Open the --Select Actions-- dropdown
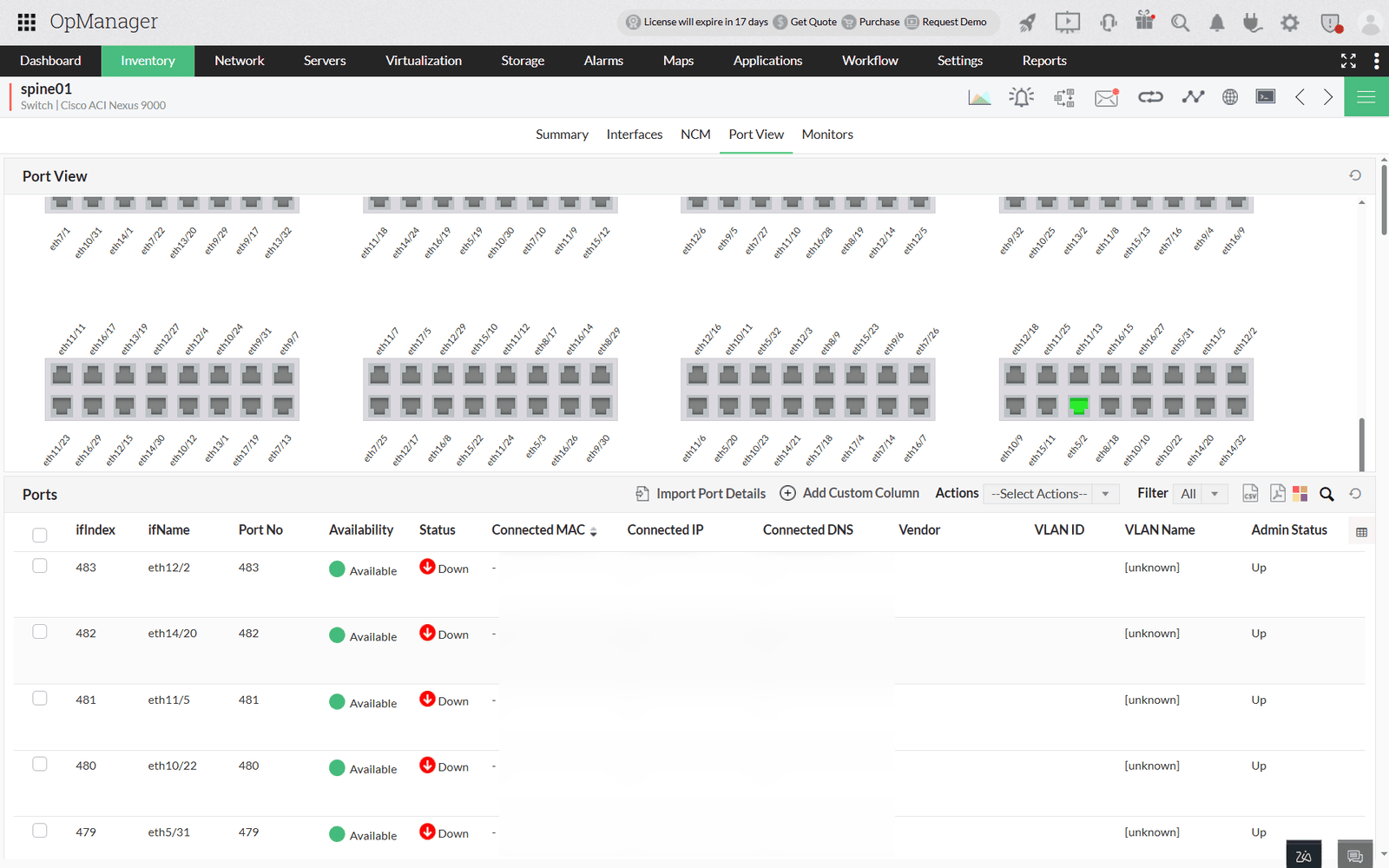Screen dimensions: 1389x868 [1050, 493]
